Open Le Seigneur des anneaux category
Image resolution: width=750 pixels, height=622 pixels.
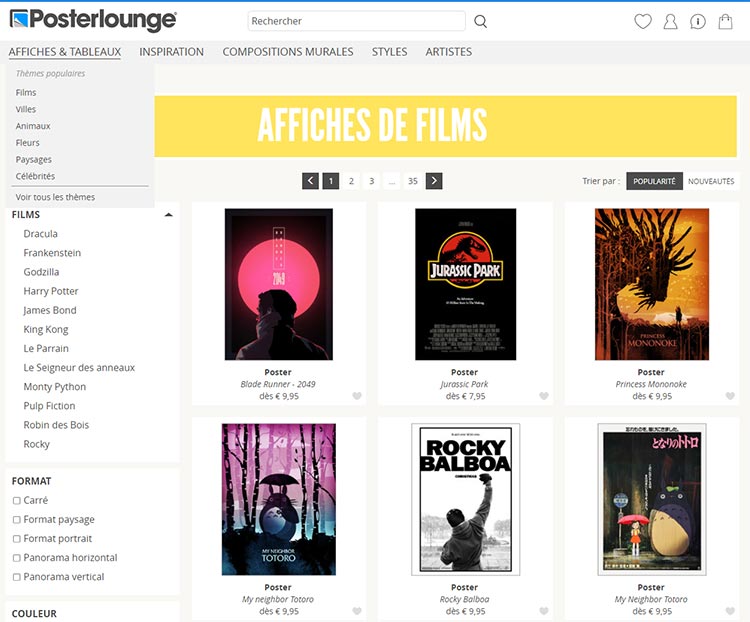[x=79, y=367]
